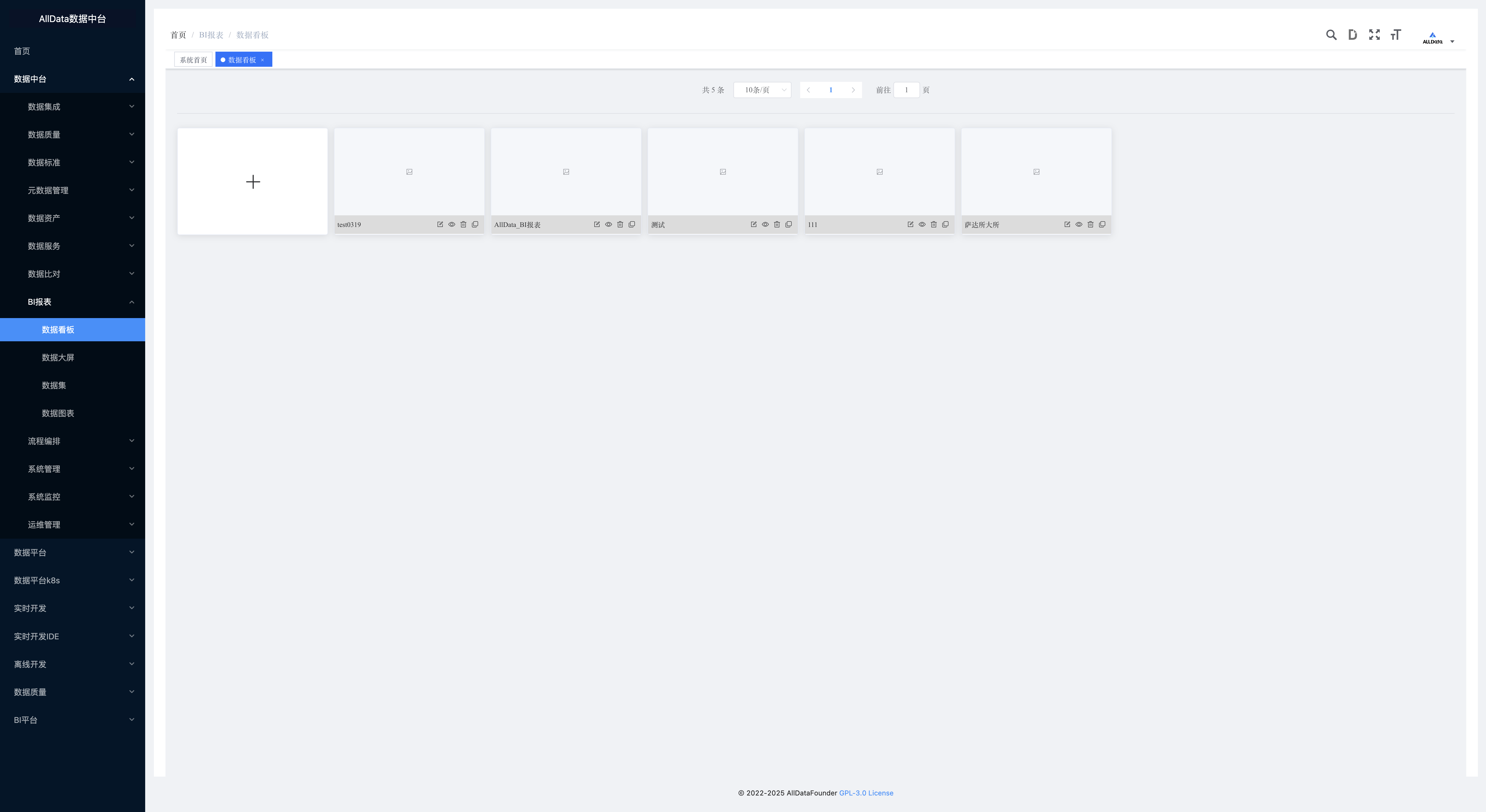Expand the 流程编排 submenu

pyautogui.click(x=73, y=441)
